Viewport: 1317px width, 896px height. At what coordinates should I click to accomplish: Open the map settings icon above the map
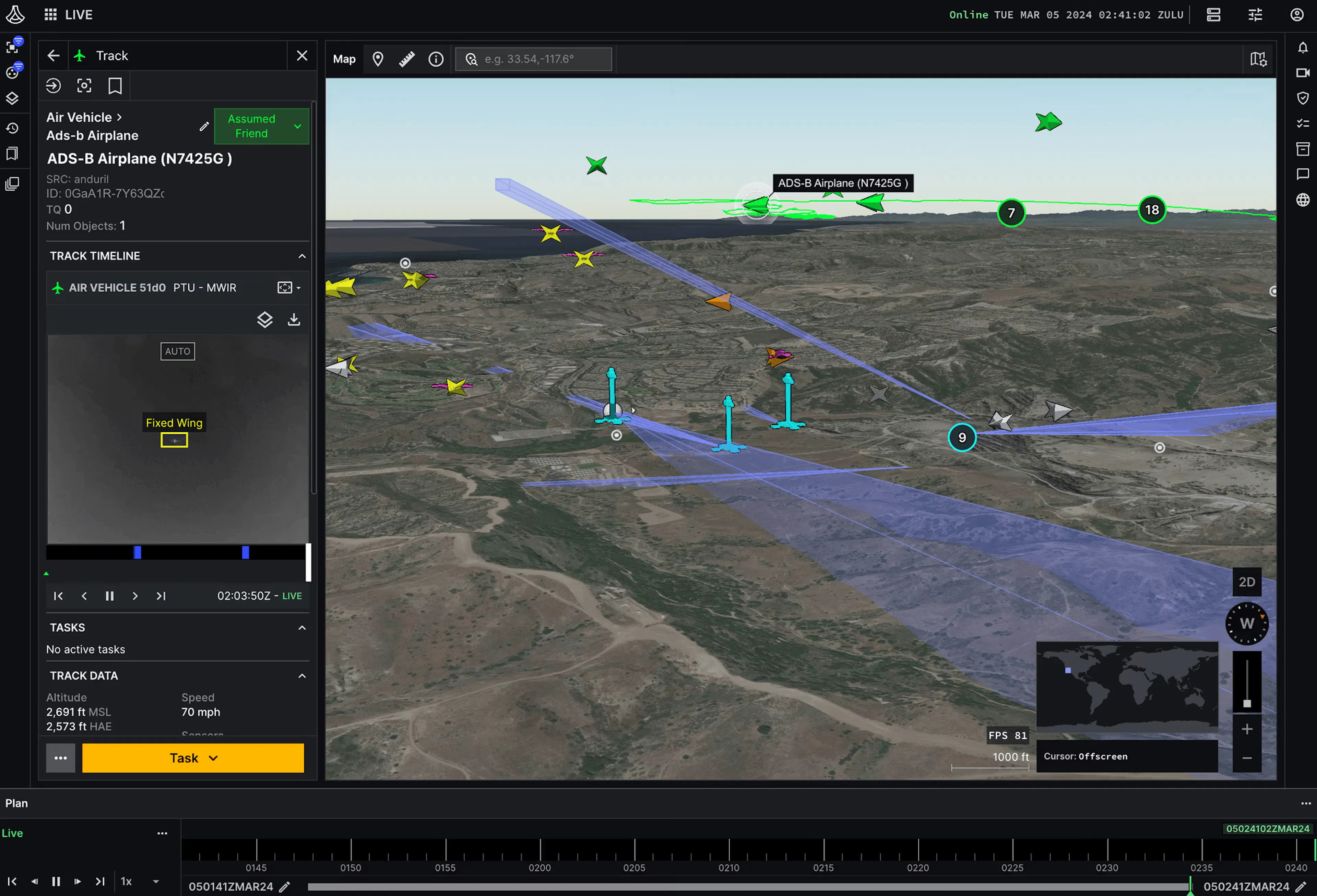pos(1258,58)
